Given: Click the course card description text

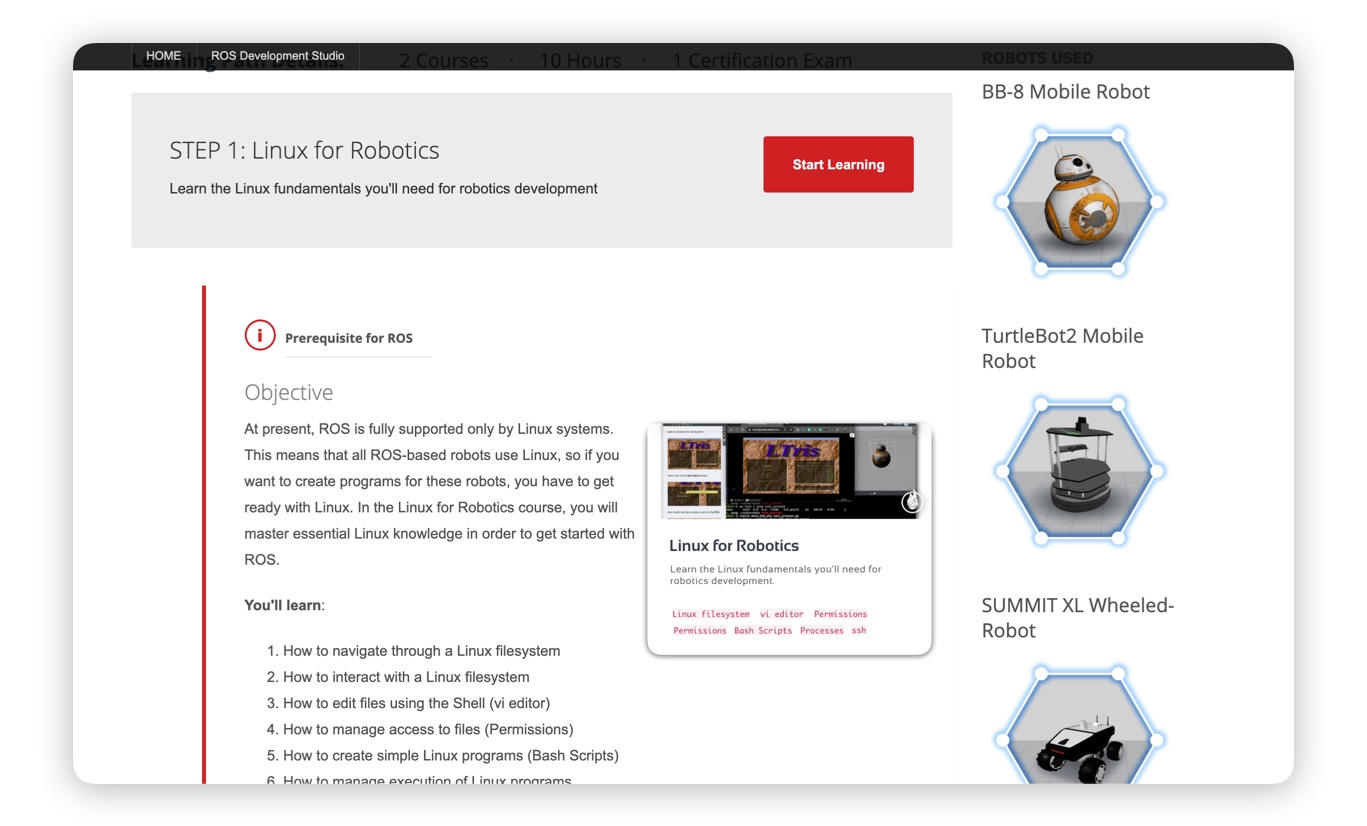Looking at the screenshot, I should pos(775,574).
